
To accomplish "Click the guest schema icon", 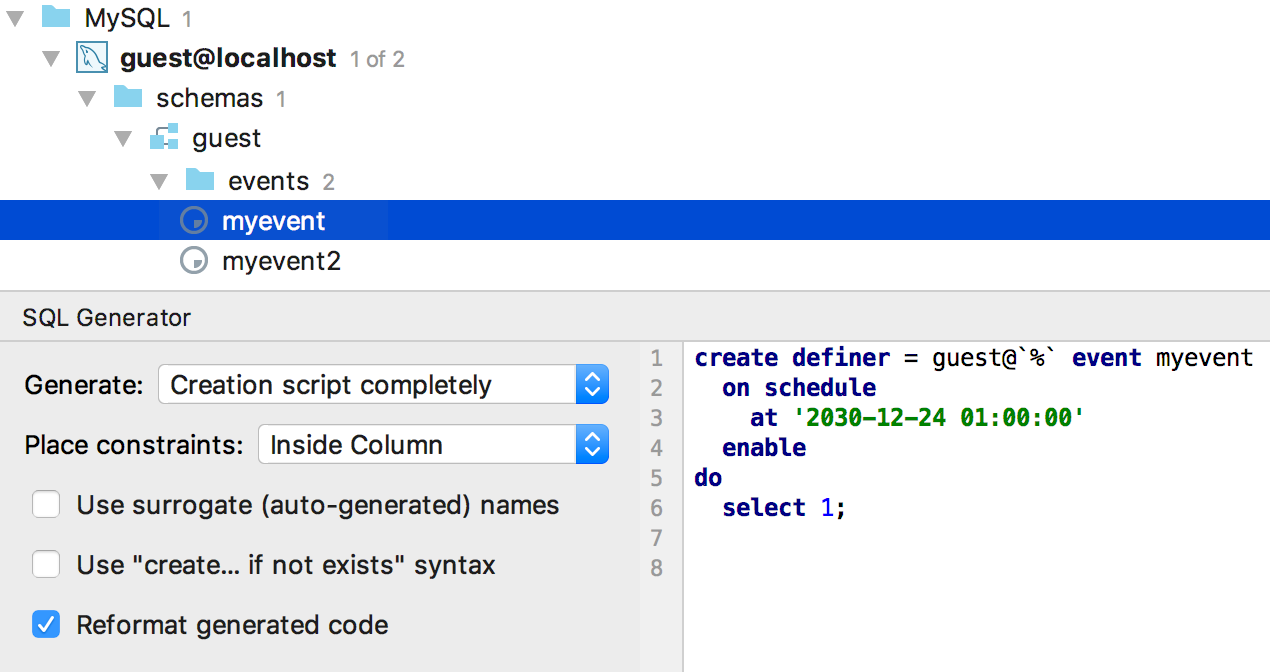I will [x=164, y=137].
